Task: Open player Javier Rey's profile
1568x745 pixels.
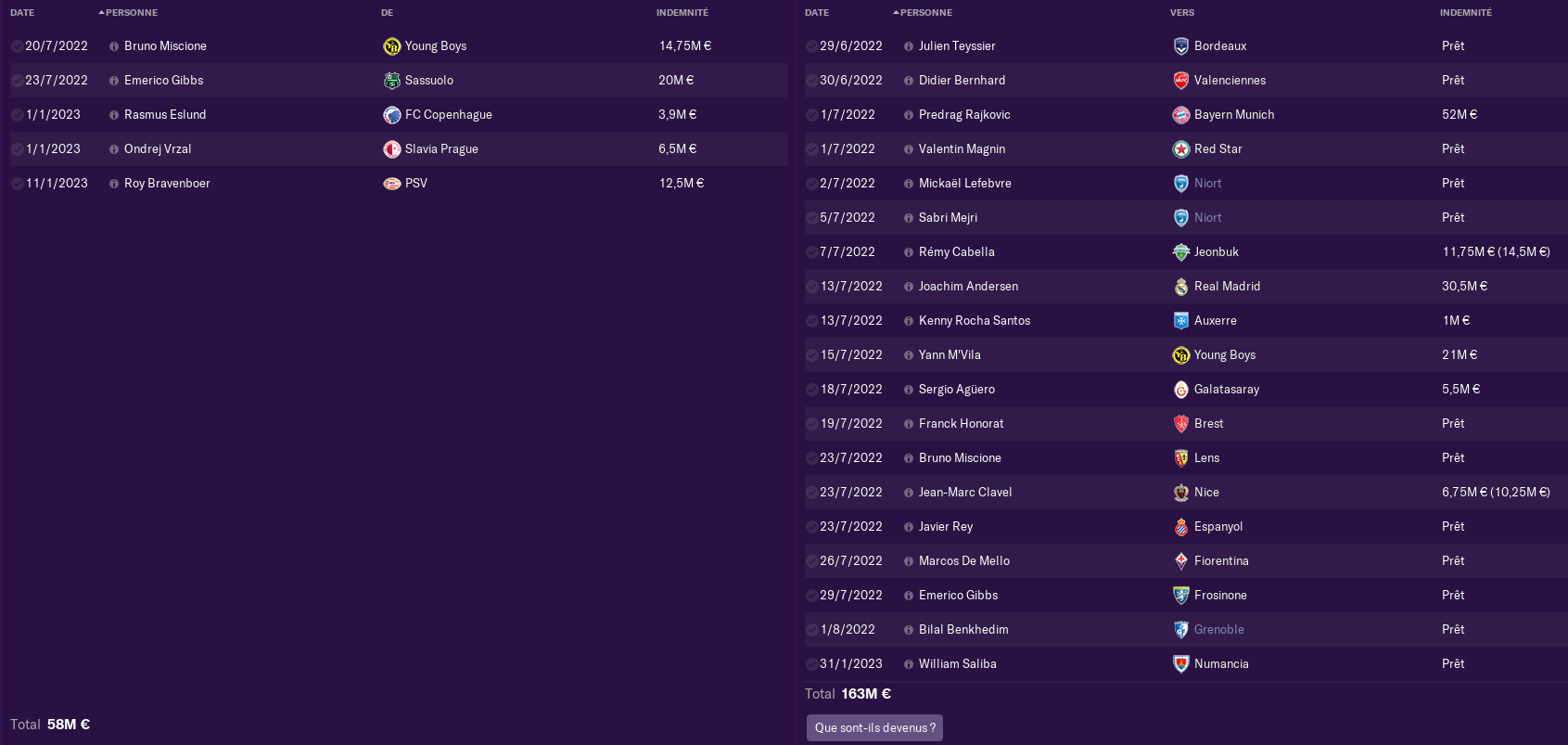Action: 946,527
